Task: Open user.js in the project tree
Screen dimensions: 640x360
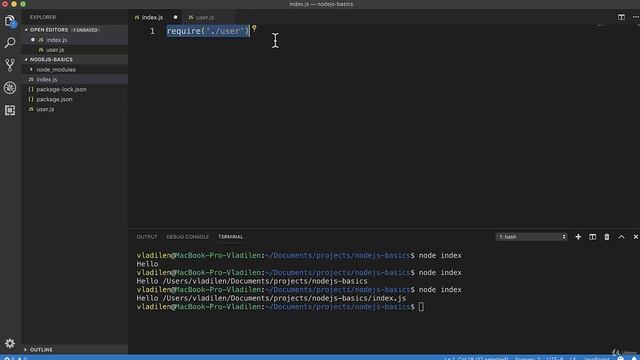Action: click(45, 109)
